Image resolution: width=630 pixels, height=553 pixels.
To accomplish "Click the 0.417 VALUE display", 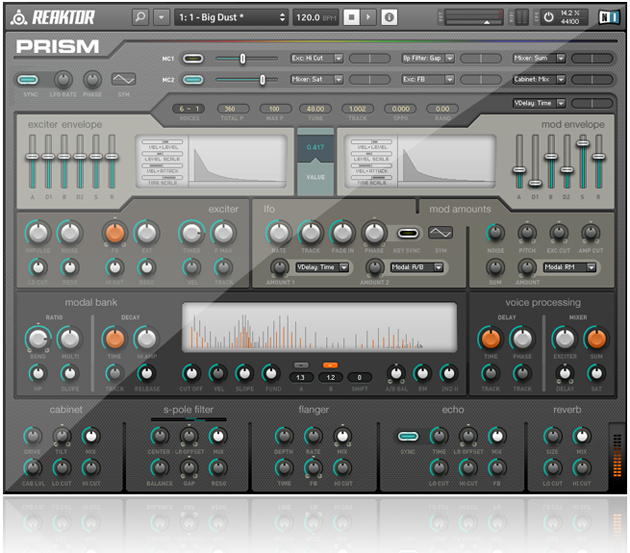I will [315, 147].
